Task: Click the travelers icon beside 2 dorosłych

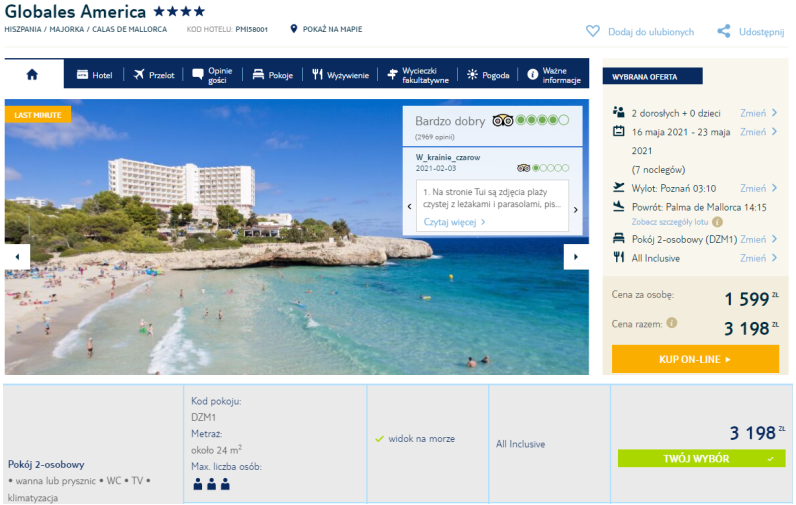Action: point(618,112)
